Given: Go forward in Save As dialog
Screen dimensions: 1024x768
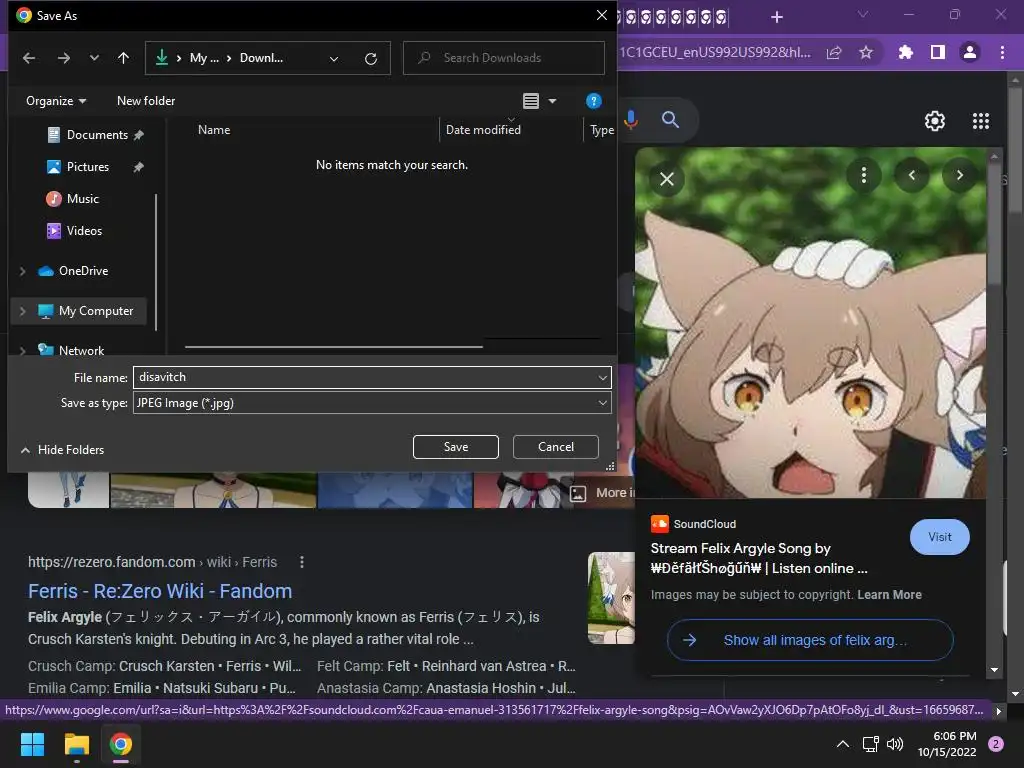Looking at the screenshot, I should click(x=63, y=58).
